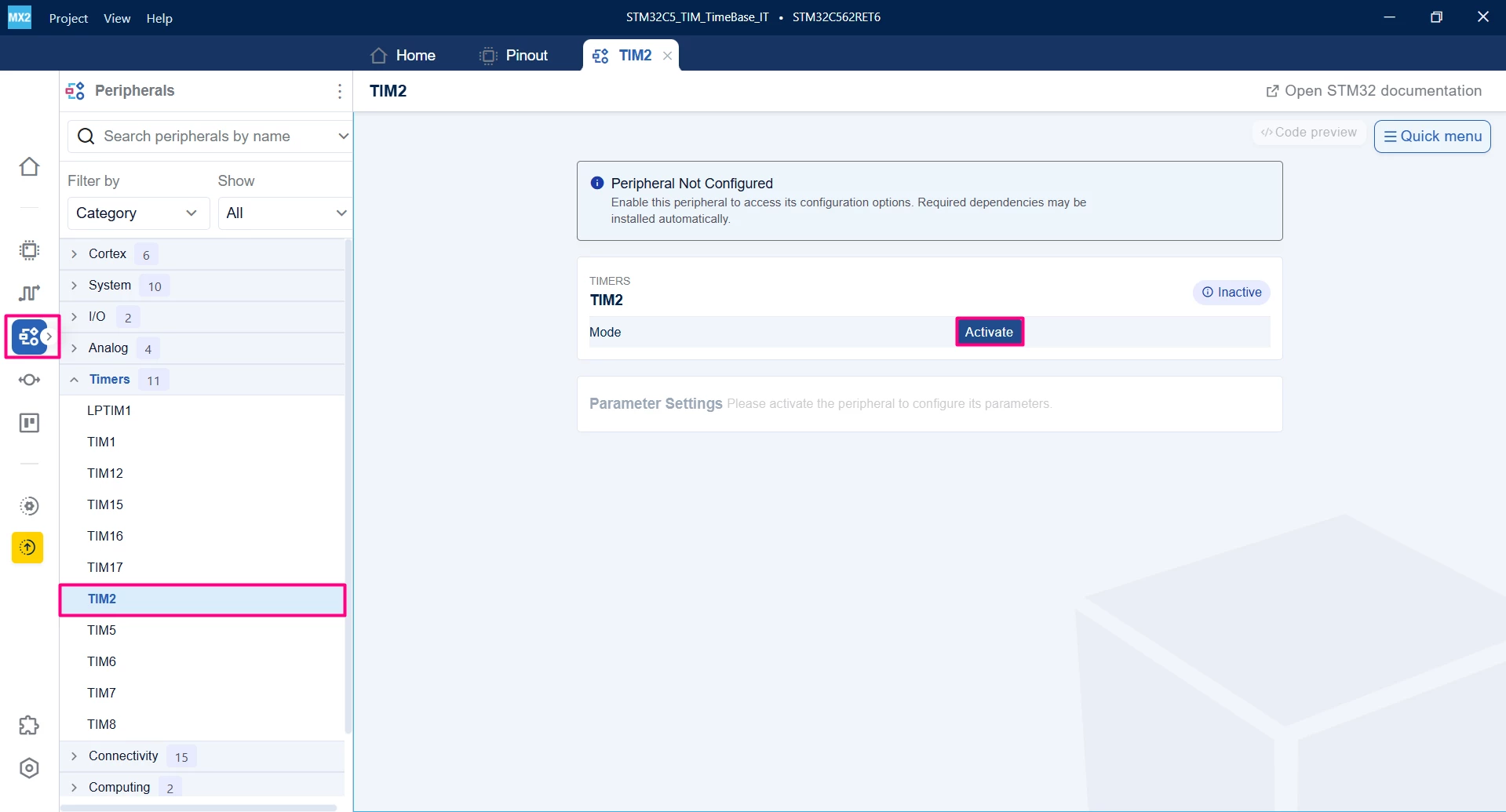Minimize the application window
The width and height of the screenshot is (1506, 812).
click(x=1389, y=17)
